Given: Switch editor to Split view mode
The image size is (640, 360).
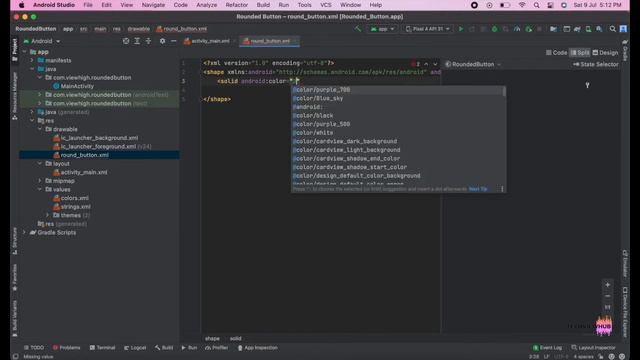Looking at the screenshot, I should tap(580, 53).
